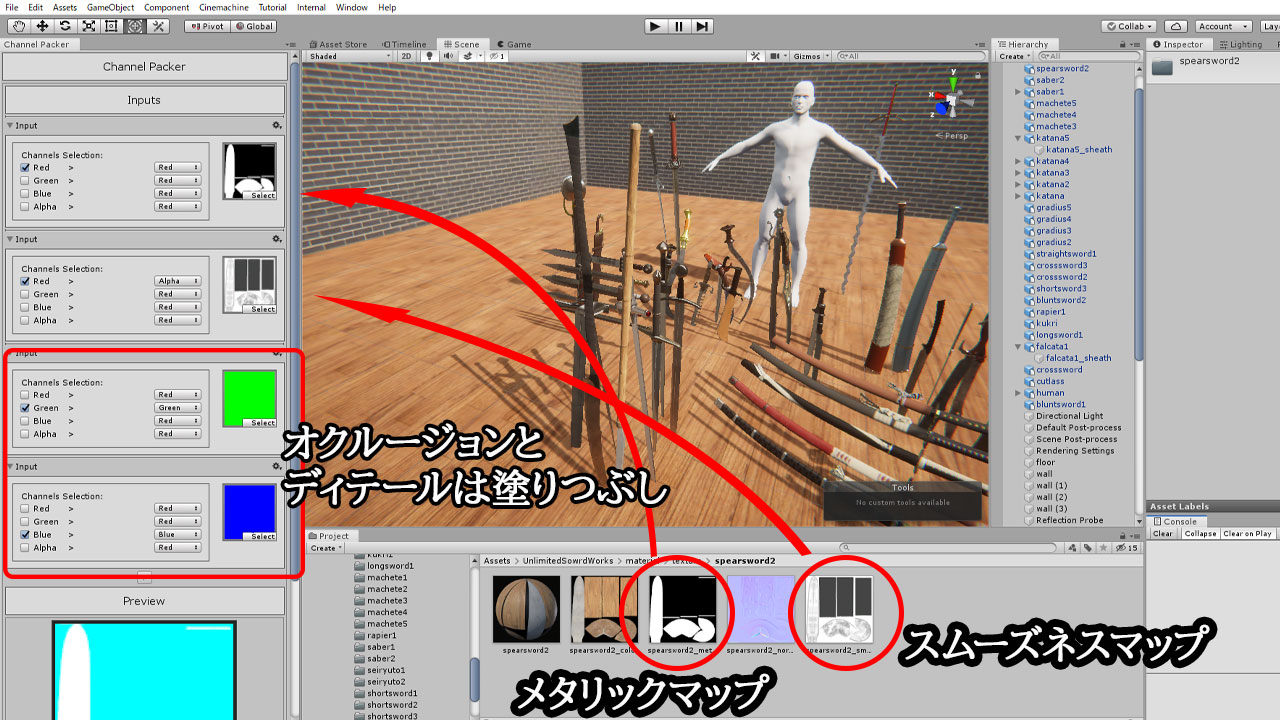This screenshot has width=1280, height=720.
Task: Check the Blue channel in the fourth Input
Action: pos(24,534)
